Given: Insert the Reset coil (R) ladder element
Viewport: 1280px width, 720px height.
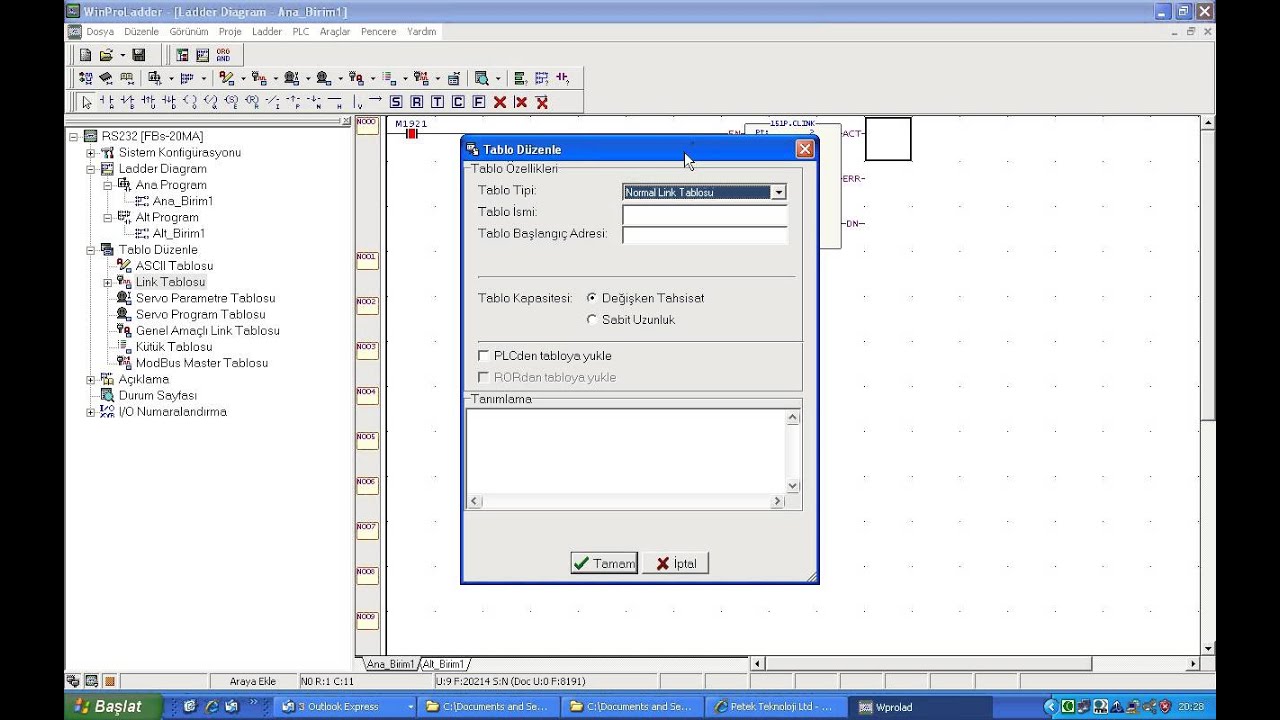Looking at the screenshot, I should (252, 102).
